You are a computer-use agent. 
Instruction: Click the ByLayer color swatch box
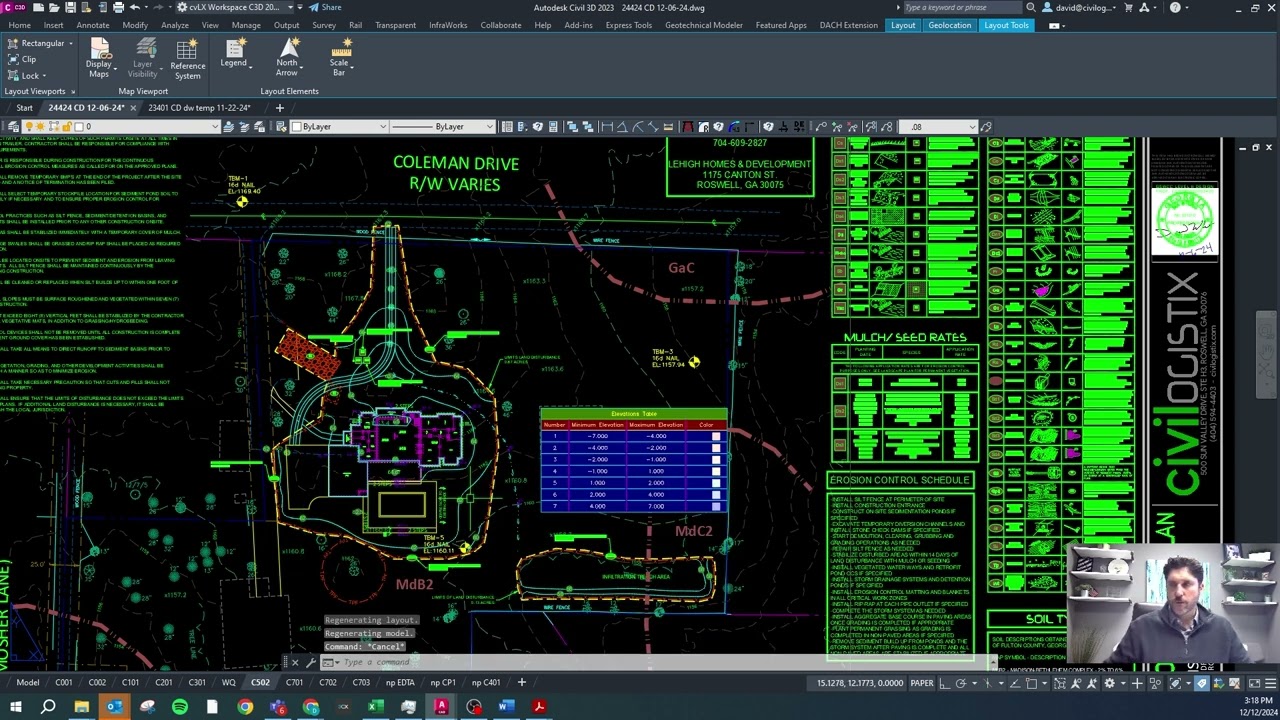tap(296, 127)
